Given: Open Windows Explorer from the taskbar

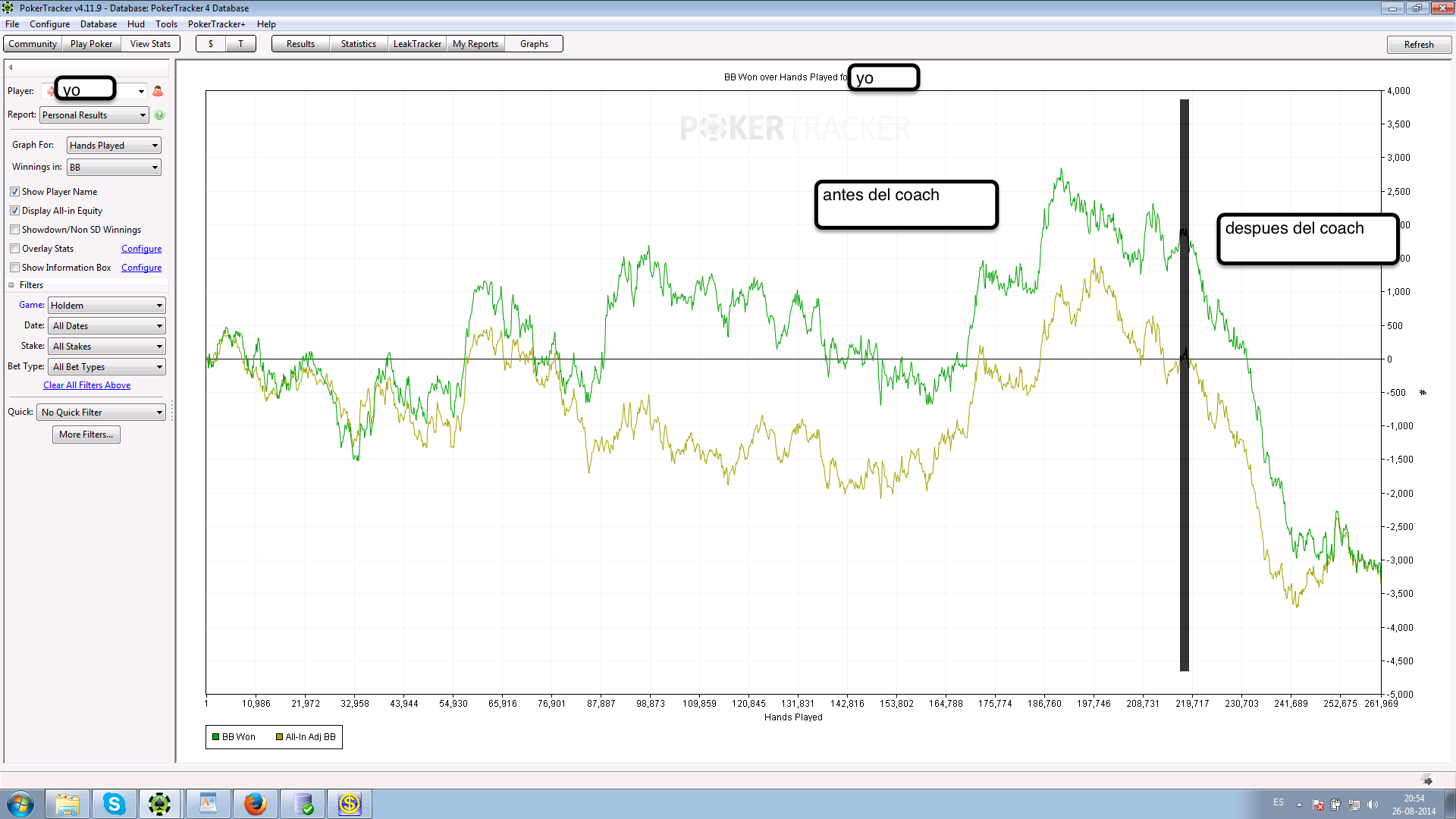Looking at the screenshot, I should [x=67, y=804].
